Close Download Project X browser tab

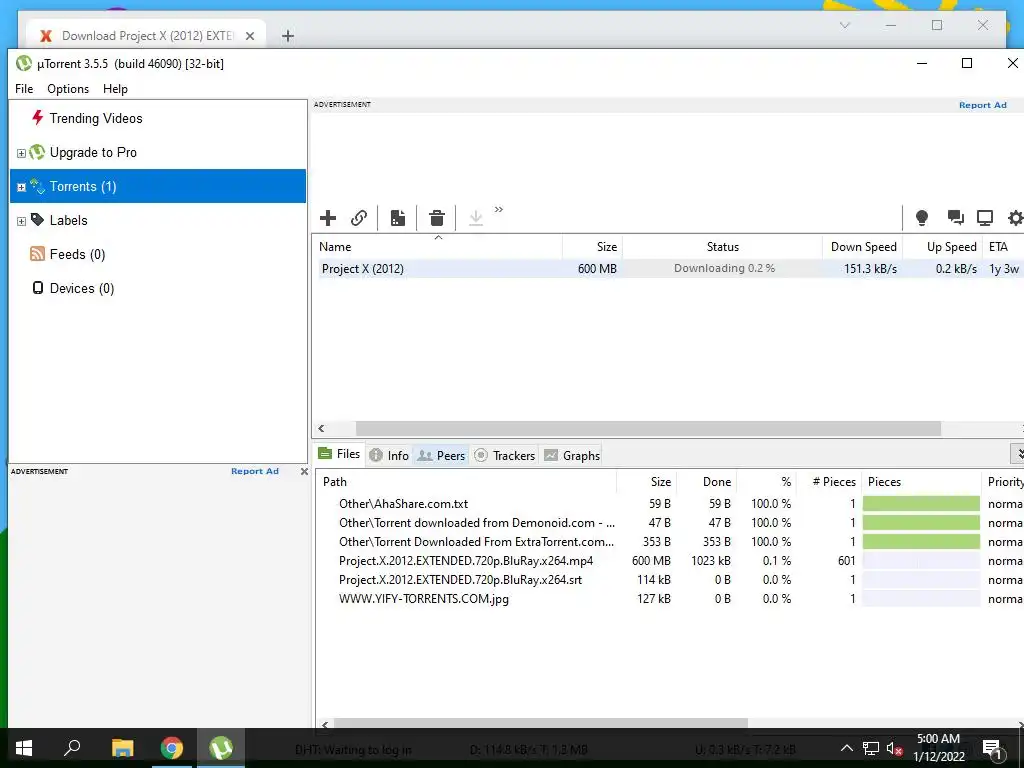coord(249,36)
